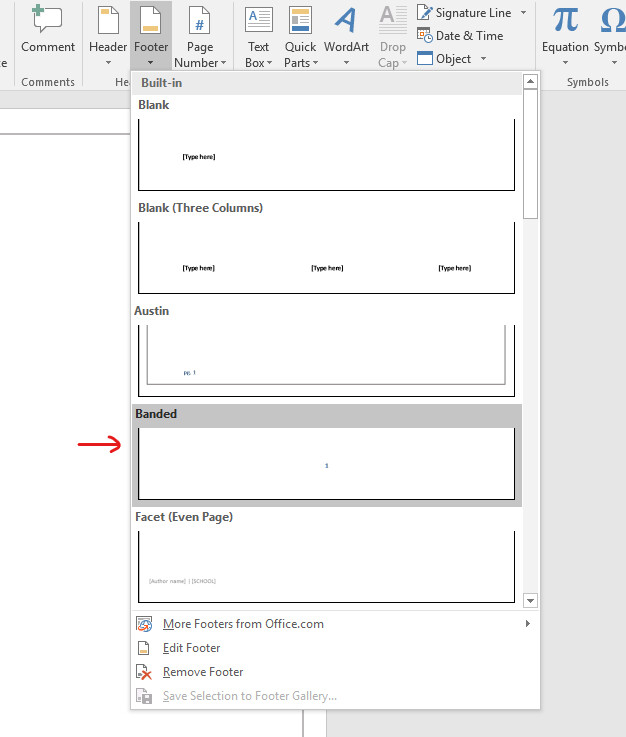Image resolution: width=626 pixels, height=737 pixels.
Task: Click the Symbols group label
Action: click(587, 82)
